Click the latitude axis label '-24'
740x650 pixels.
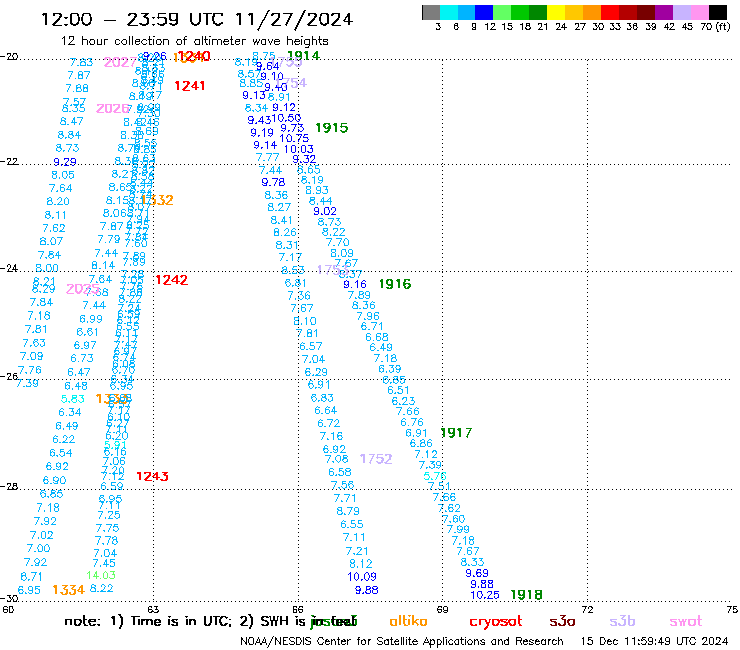[9, 268]
